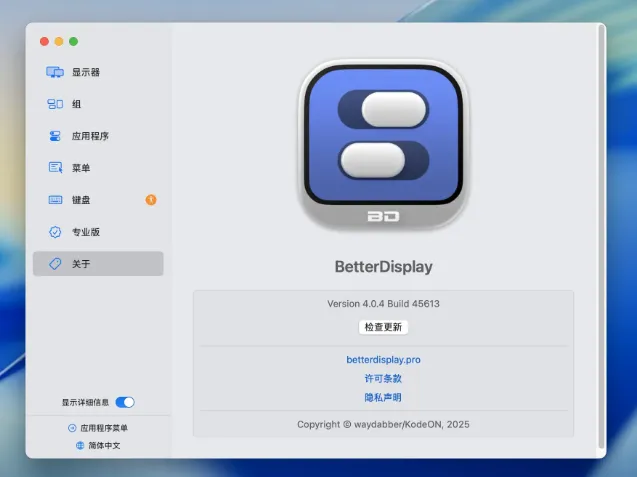Click the orange accessibility badge beside 键盘

coord(151,199)
